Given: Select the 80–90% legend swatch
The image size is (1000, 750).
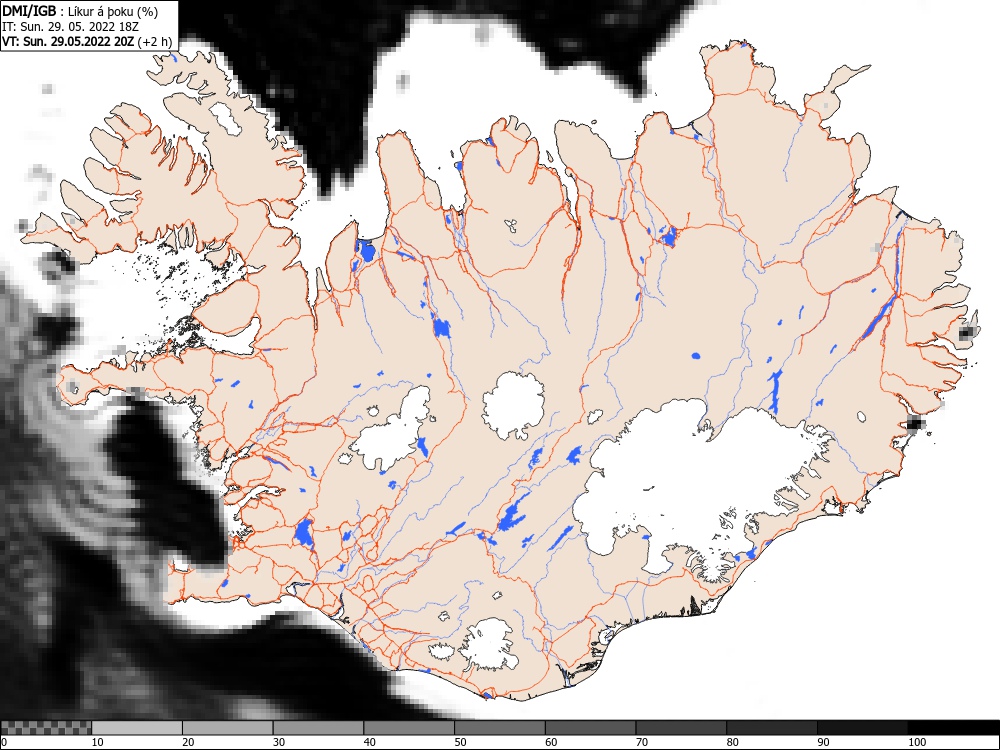Looking at the screenshot, I should coord(772,728).
